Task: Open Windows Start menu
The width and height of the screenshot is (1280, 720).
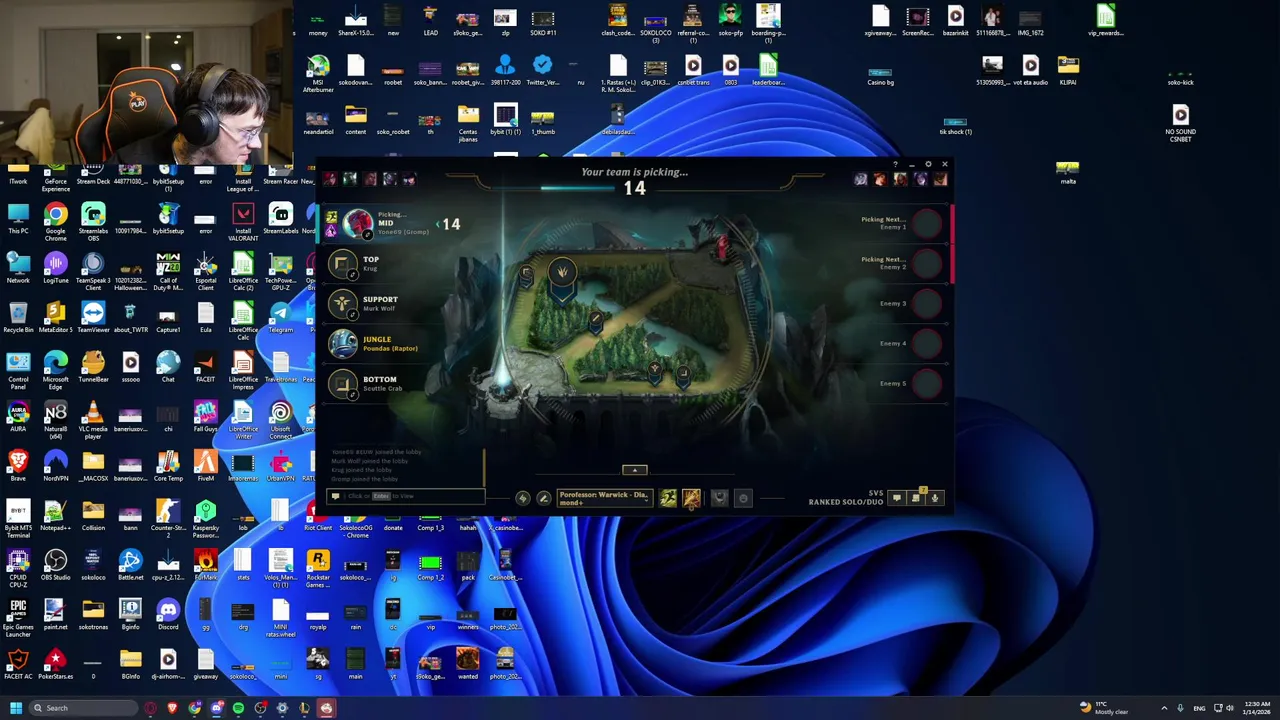Action: (16, 708)
